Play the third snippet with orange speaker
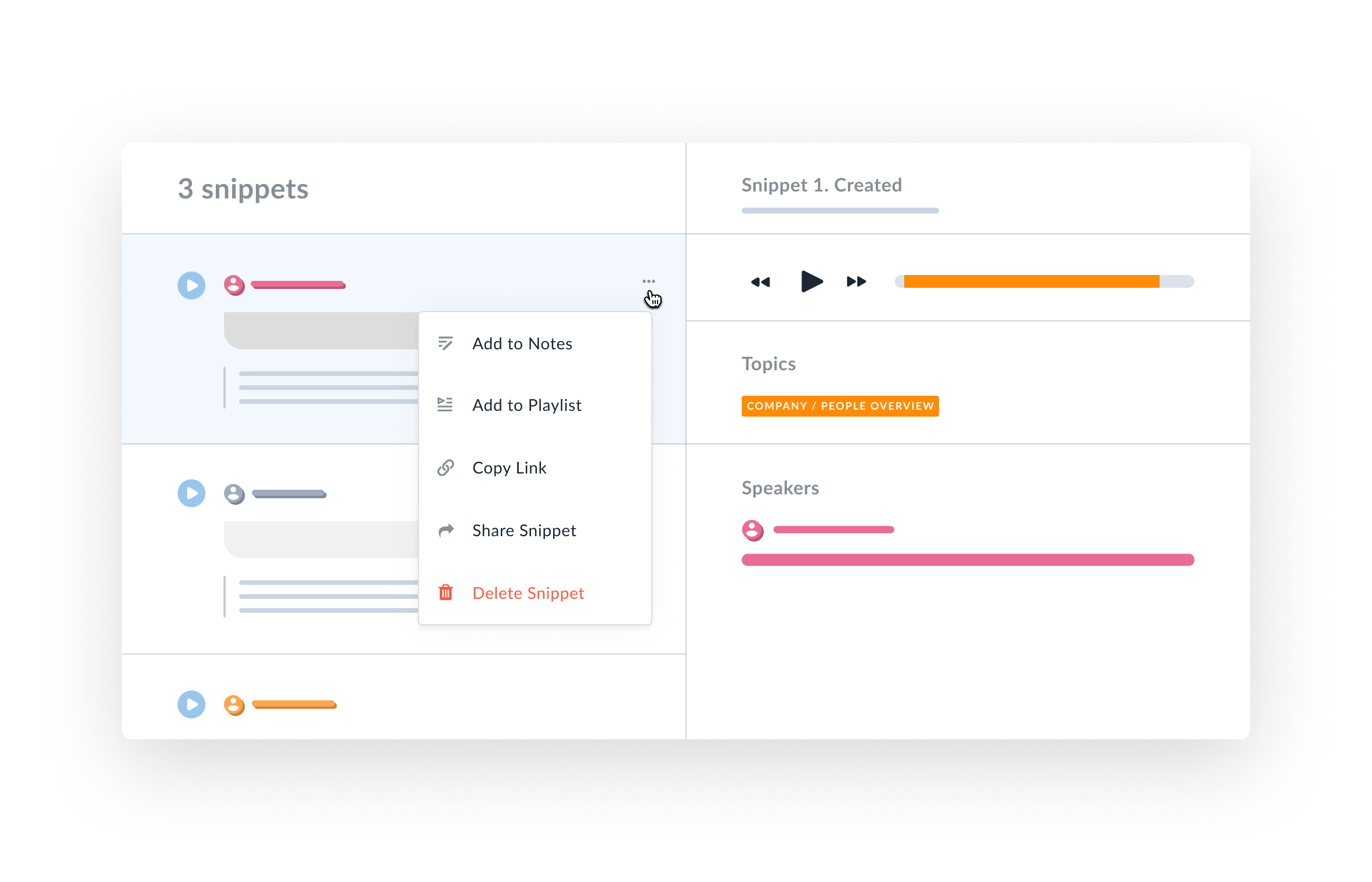1372x882 pixels. (192, 704)
